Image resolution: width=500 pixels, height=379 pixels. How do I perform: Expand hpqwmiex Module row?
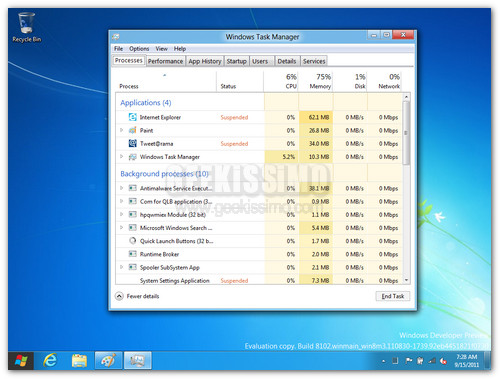pyautogui.click(x=122, y=214)
